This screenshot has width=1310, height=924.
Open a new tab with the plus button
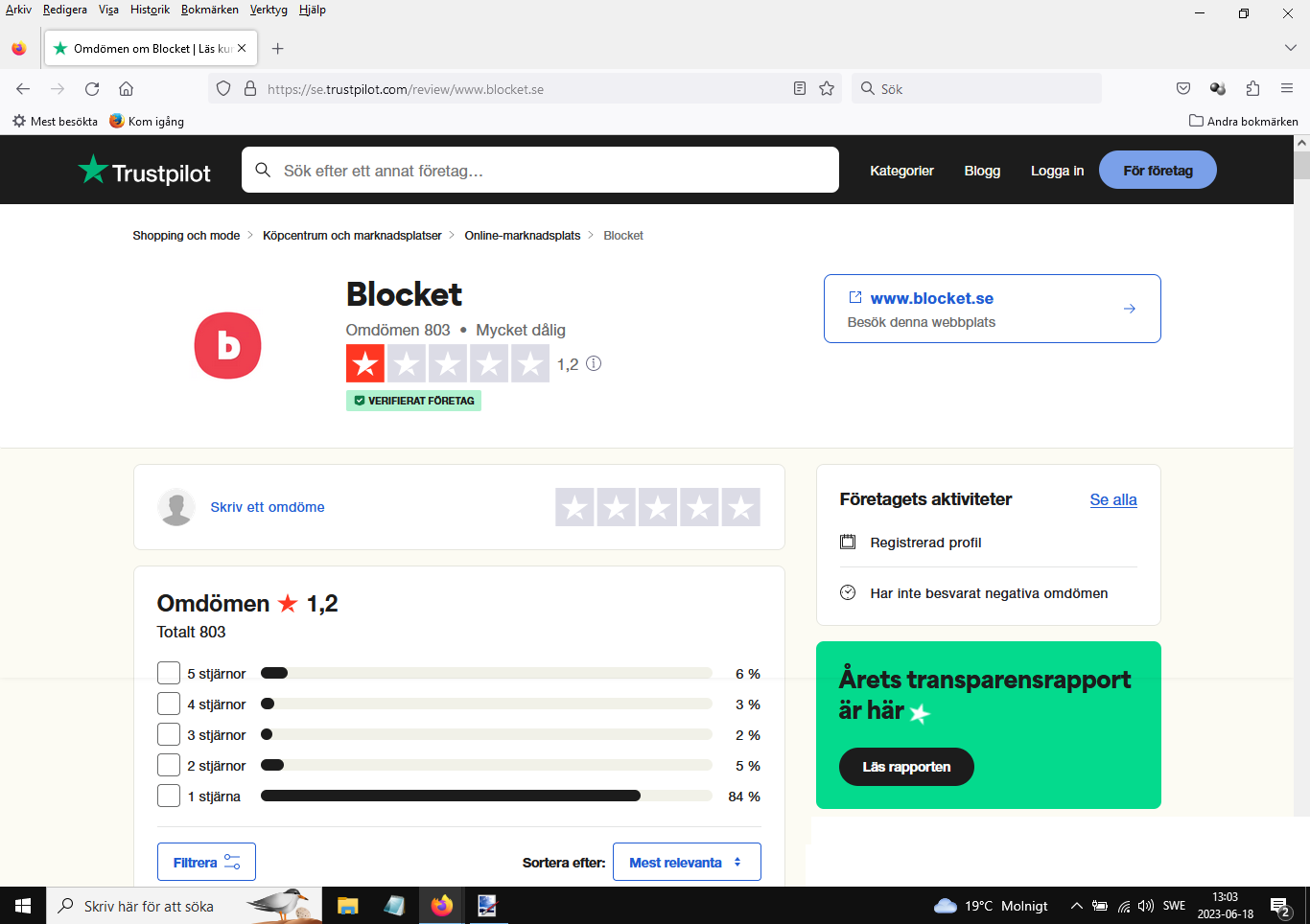click(277, 49)
